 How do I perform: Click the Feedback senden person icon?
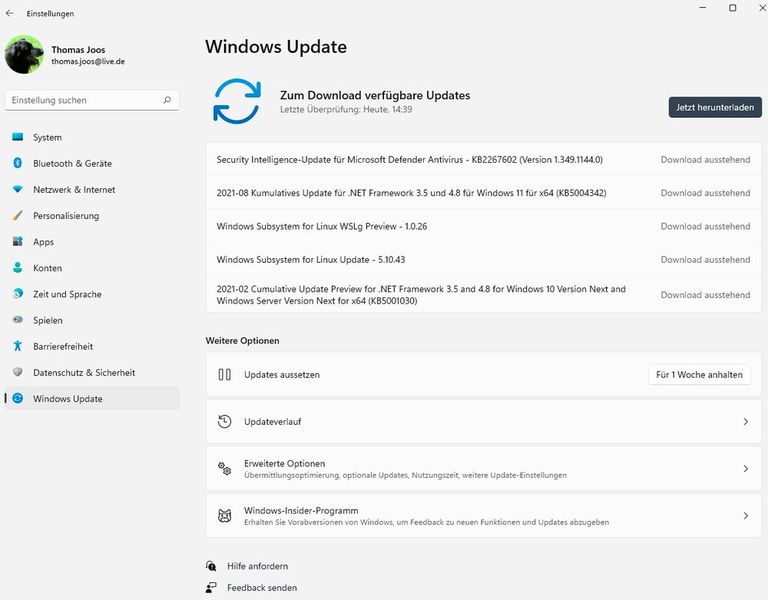(211, 587)
